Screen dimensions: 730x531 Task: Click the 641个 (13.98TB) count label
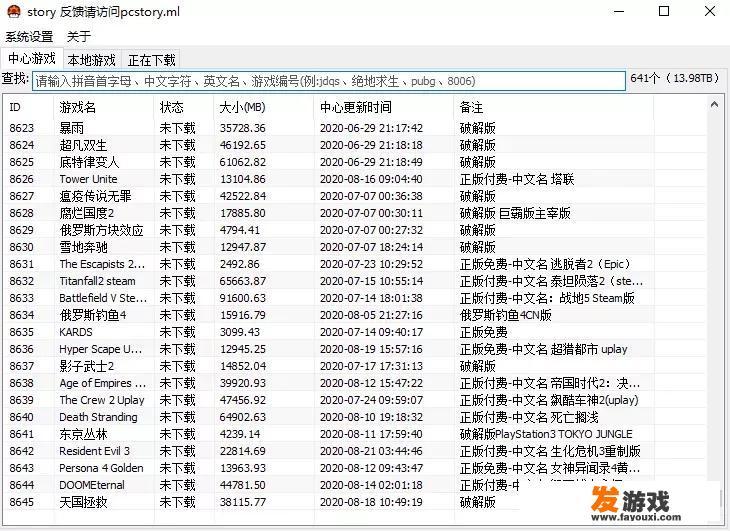click(x=675, y=78)
